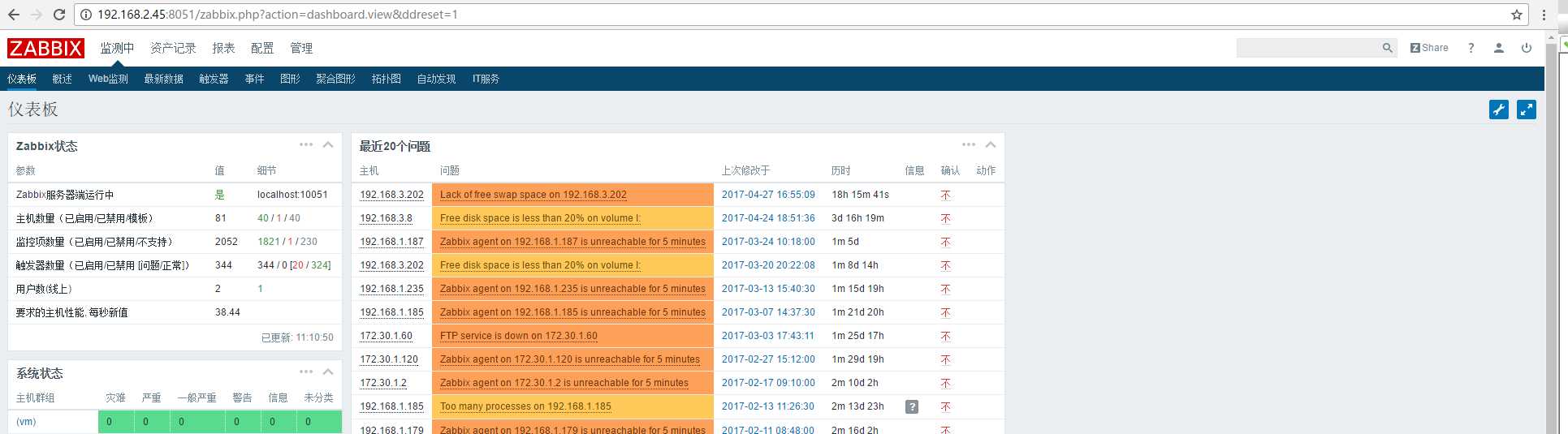The image size is (1568, 434).
Task: Select the 触发器 submenu tab
Action: coord(214,79)
